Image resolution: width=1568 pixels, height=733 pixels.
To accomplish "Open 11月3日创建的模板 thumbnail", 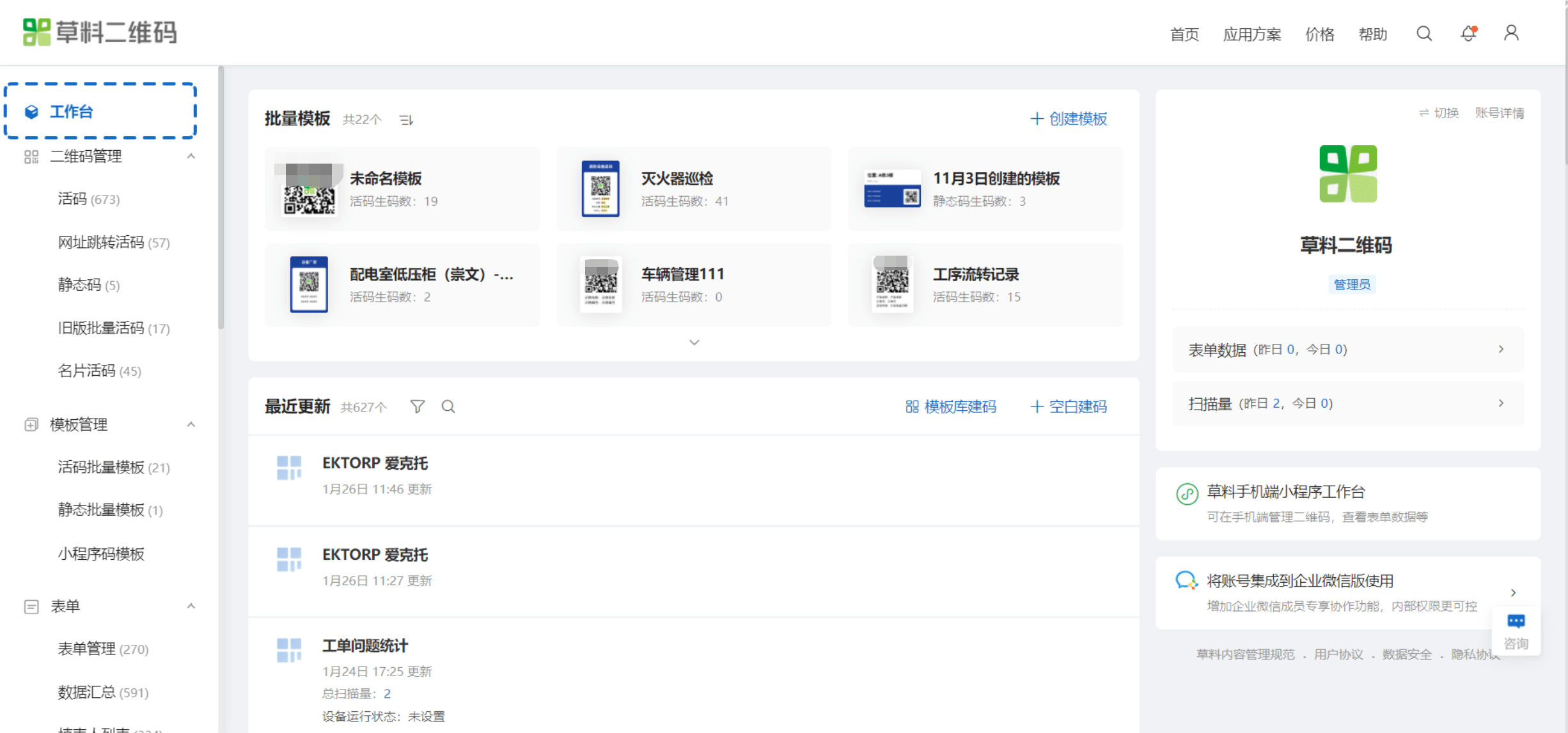I will pyautogui.click(x=892, y=189).
